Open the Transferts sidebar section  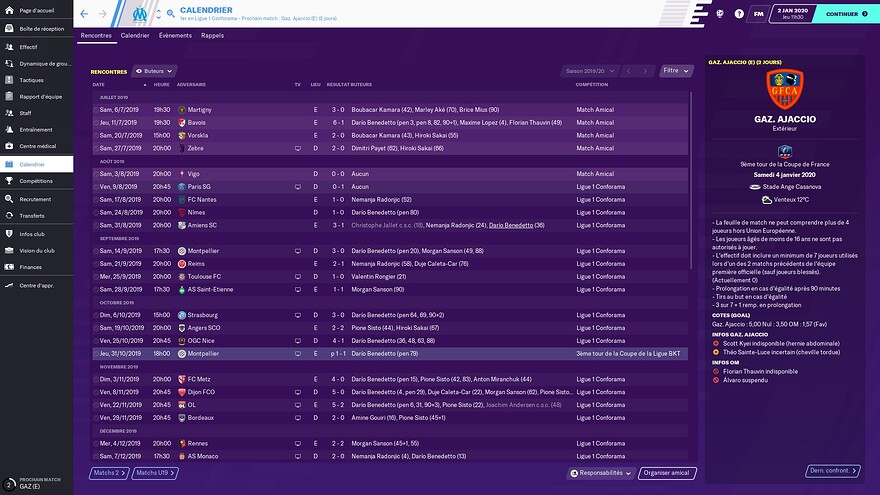pyautogui.click(x=33, y=215)
